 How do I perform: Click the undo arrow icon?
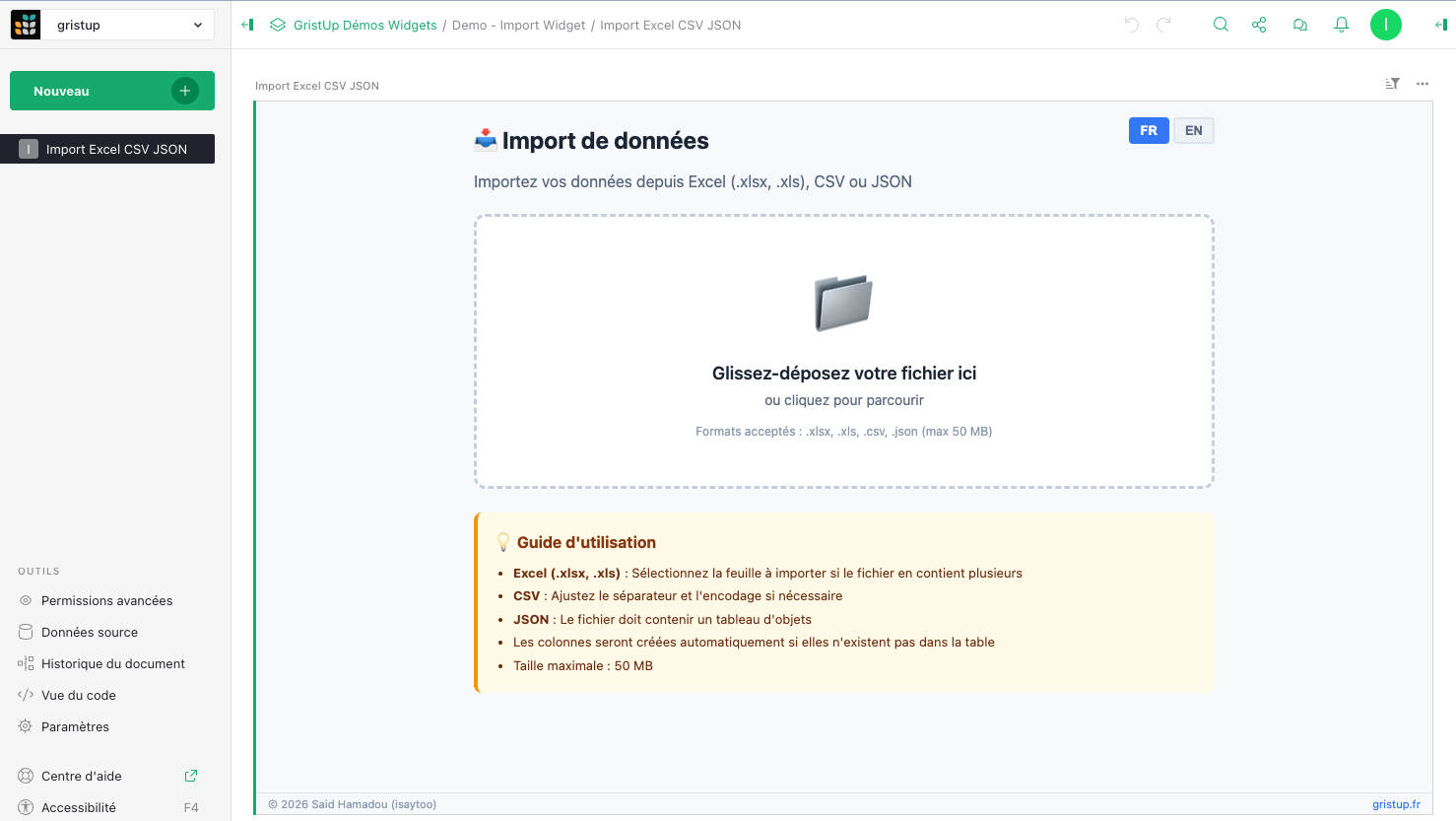[x=1131, y=25]
